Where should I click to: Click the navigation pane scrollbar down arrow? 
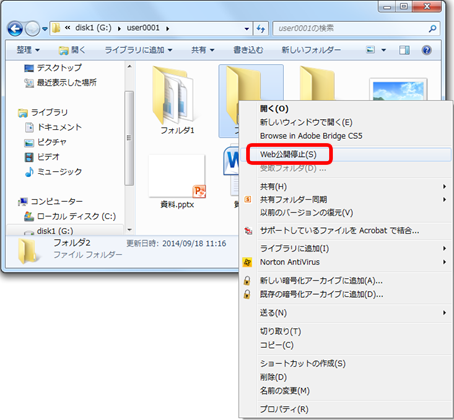point(129,230)
